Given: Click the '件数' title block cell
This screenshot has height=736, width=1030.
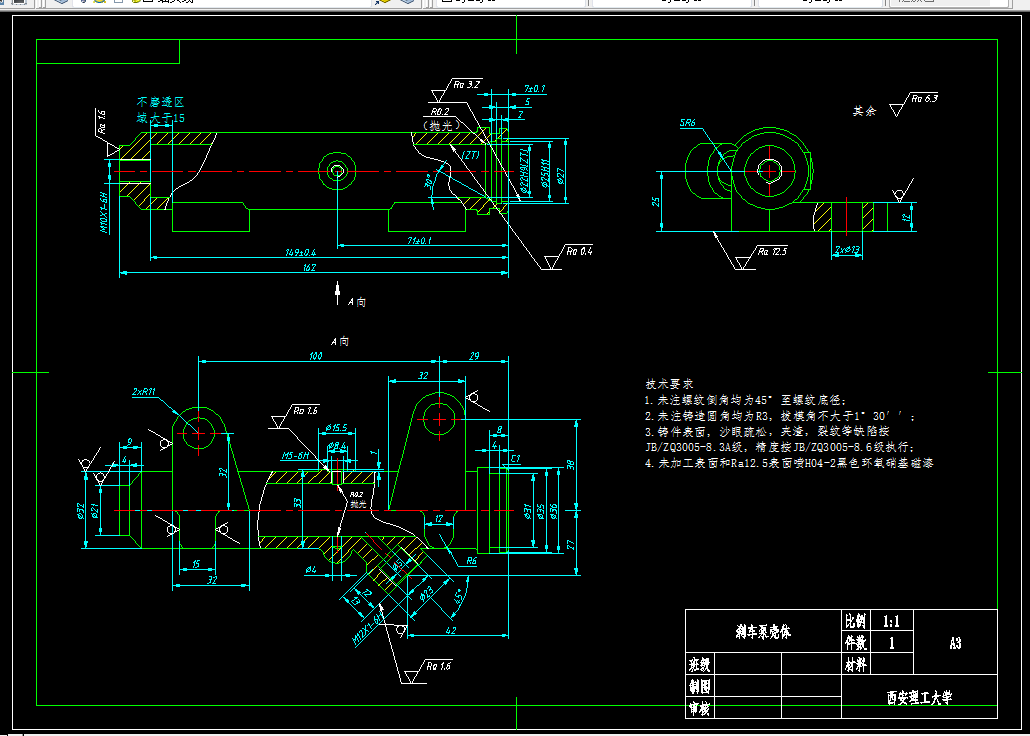Looking at the screenshot, I should [x=856, y=643].
